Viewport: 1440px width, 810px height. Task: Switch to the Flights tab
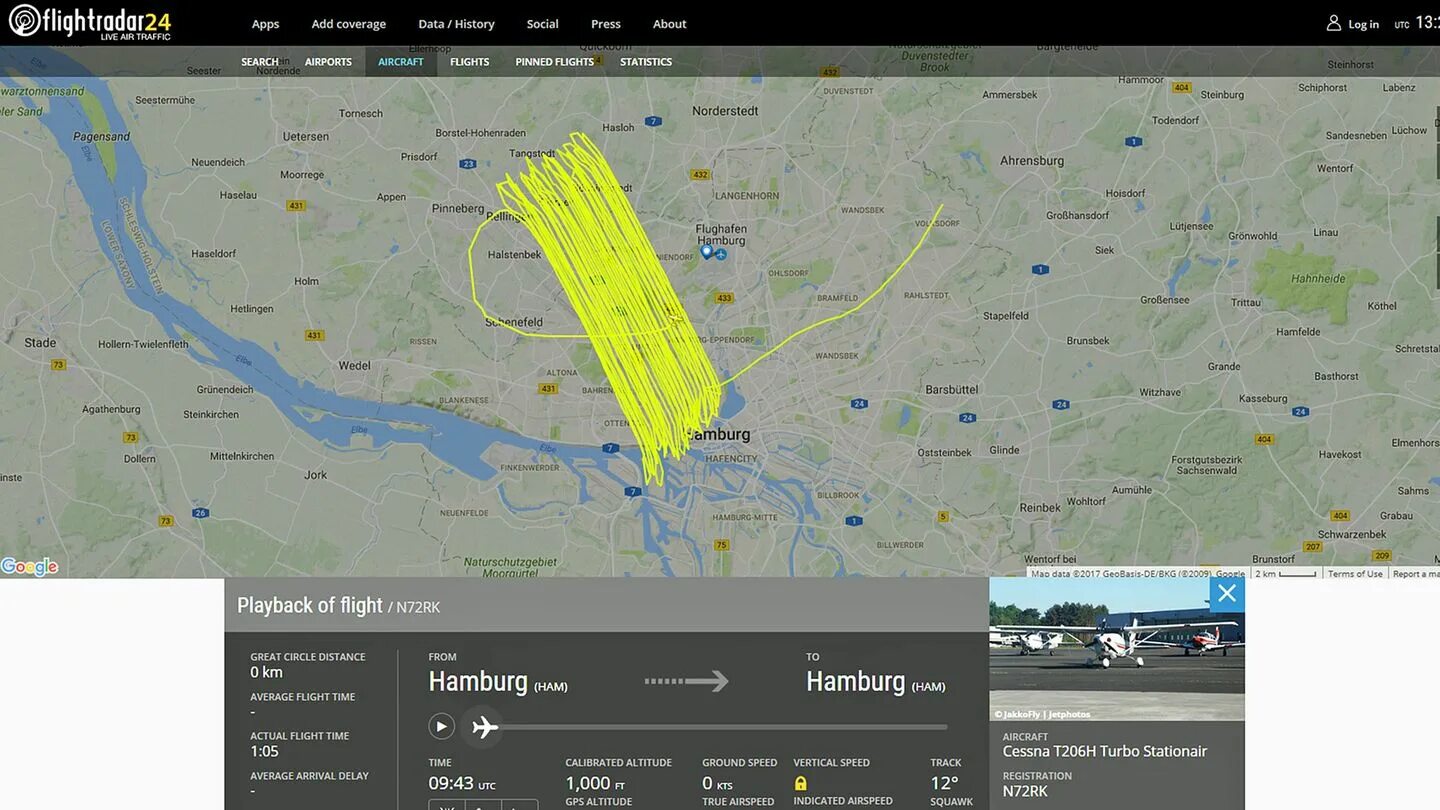[469, 62]
